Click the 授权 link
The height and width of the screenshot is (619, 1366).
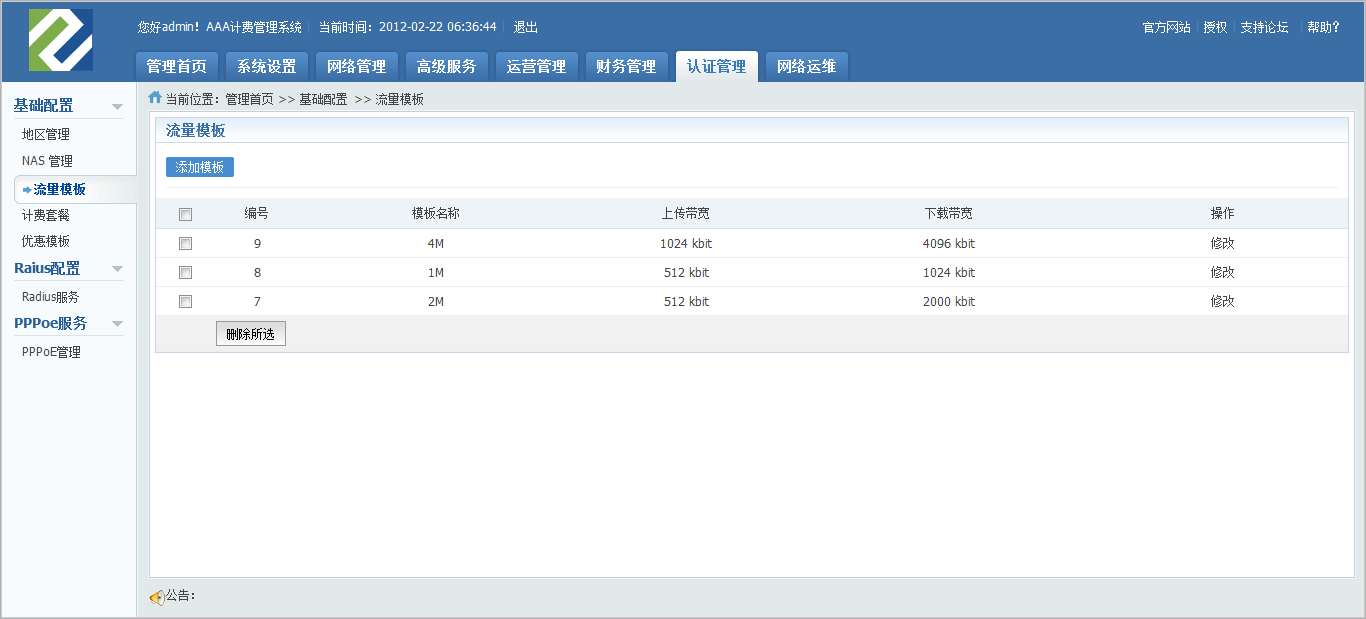tap(1215, 27)
